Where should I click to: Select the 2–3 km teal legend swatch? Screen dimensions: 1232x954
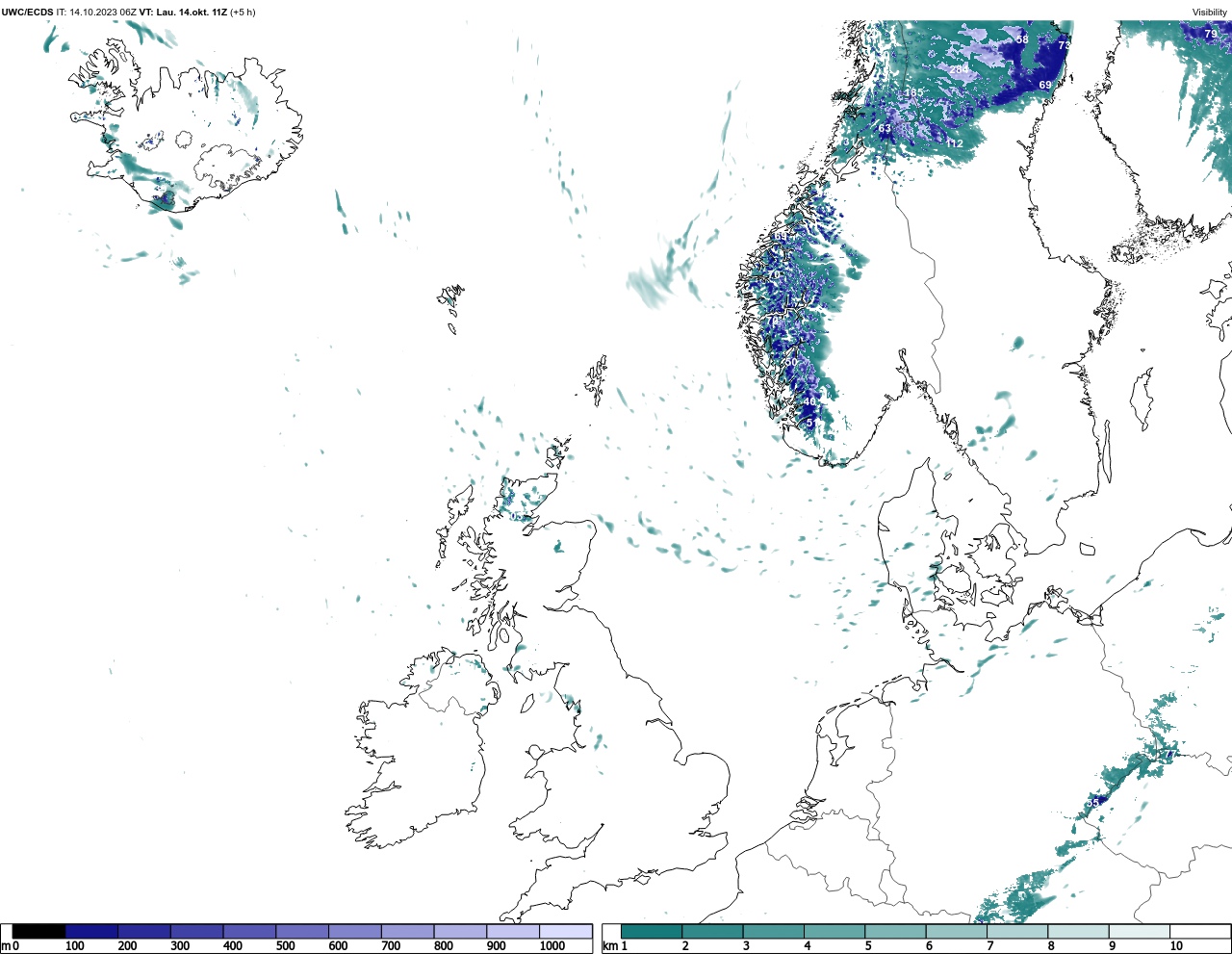tap(712, 931)
